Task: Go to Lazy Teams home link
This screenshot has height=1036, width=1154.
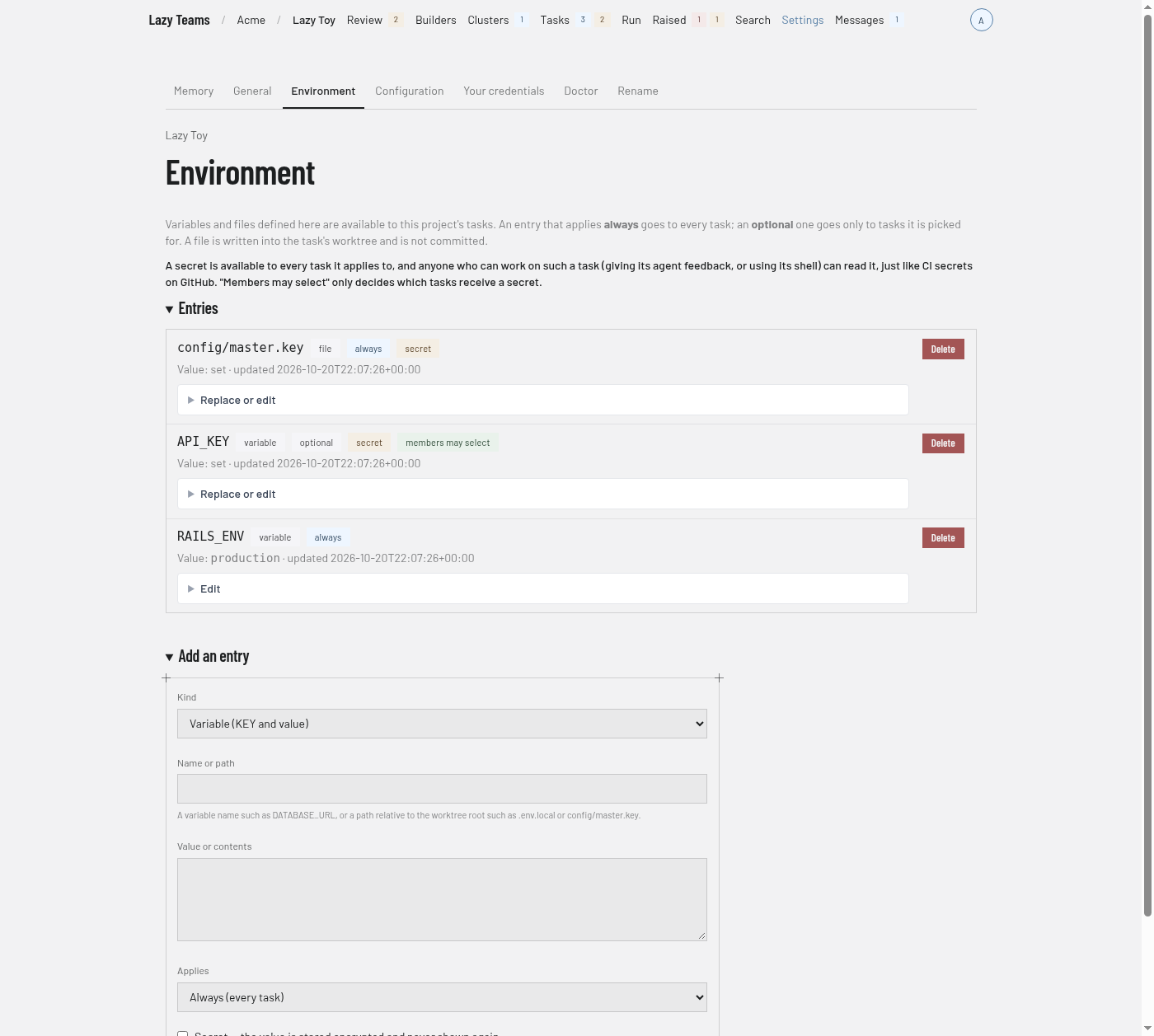Action: [x=179, y=20]
